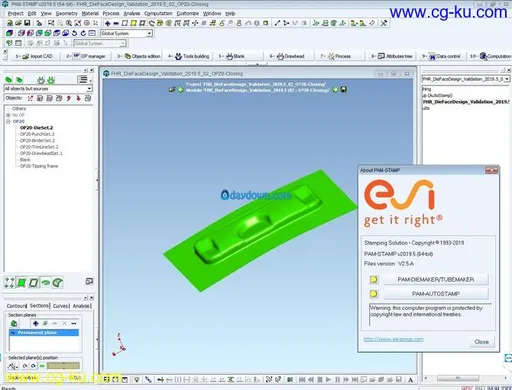Open the esi-group.com link

click(393, 339)
